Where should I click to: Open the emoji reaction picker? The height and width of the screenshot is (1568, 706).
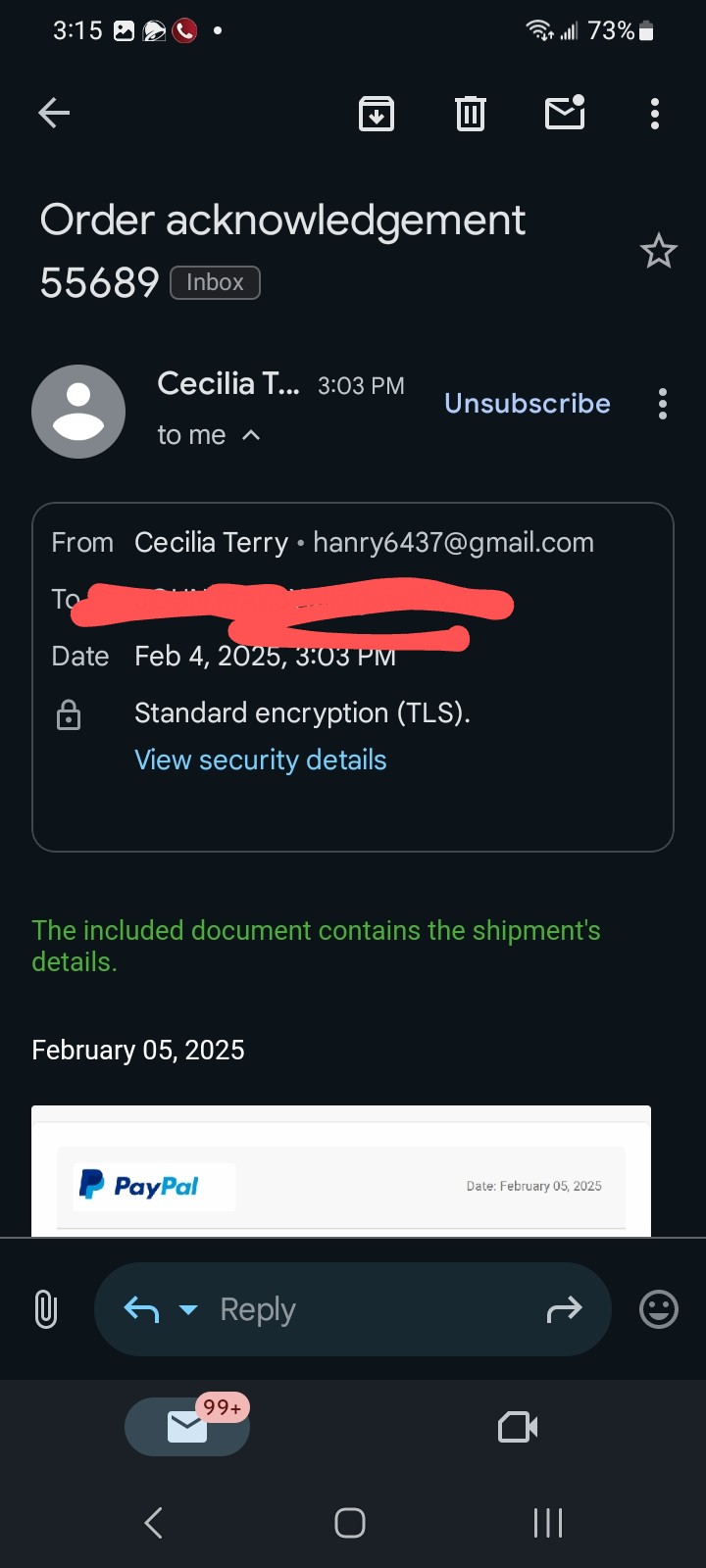(x=658, y=1309)
